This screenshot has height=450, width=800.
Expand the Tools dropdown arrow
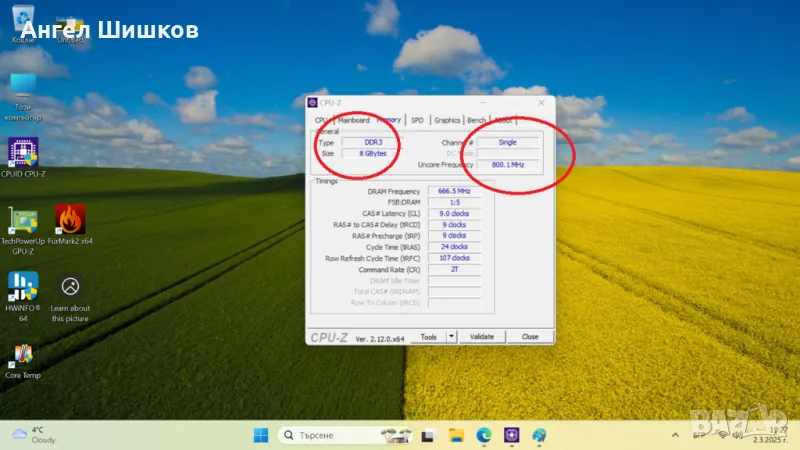tap(451, 337)
